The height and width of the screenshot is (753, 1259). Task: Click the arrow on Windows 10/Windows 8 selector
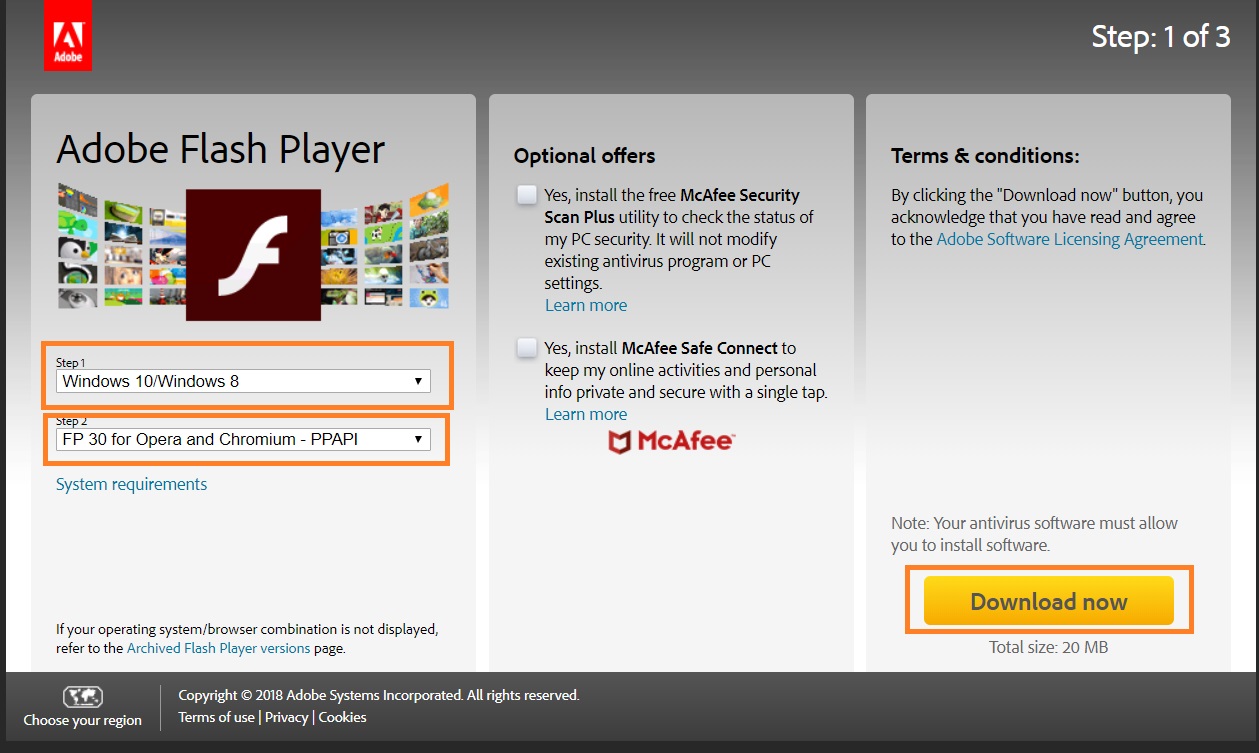click(x=419, y=381)
